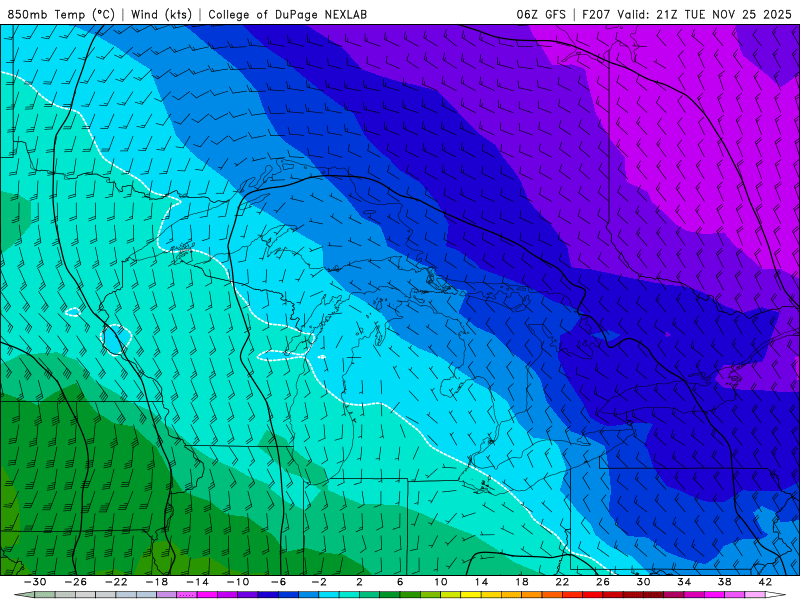Viewport: 800px width, 600px height.
Task: Select the 42 value on the temperature scale
Action: coord(765,582)
